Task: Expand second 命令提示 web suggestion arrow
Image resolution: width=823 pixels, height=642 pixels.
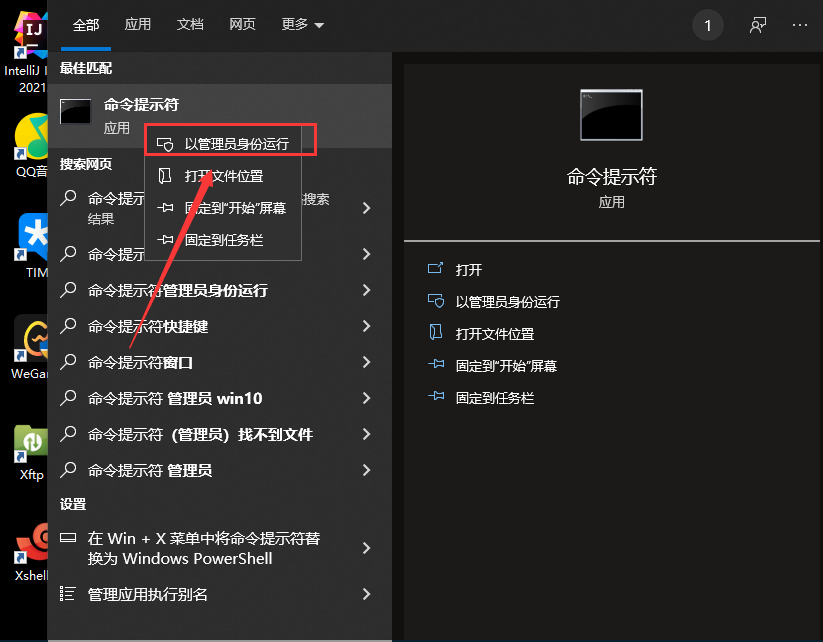Action: [366, 254]
